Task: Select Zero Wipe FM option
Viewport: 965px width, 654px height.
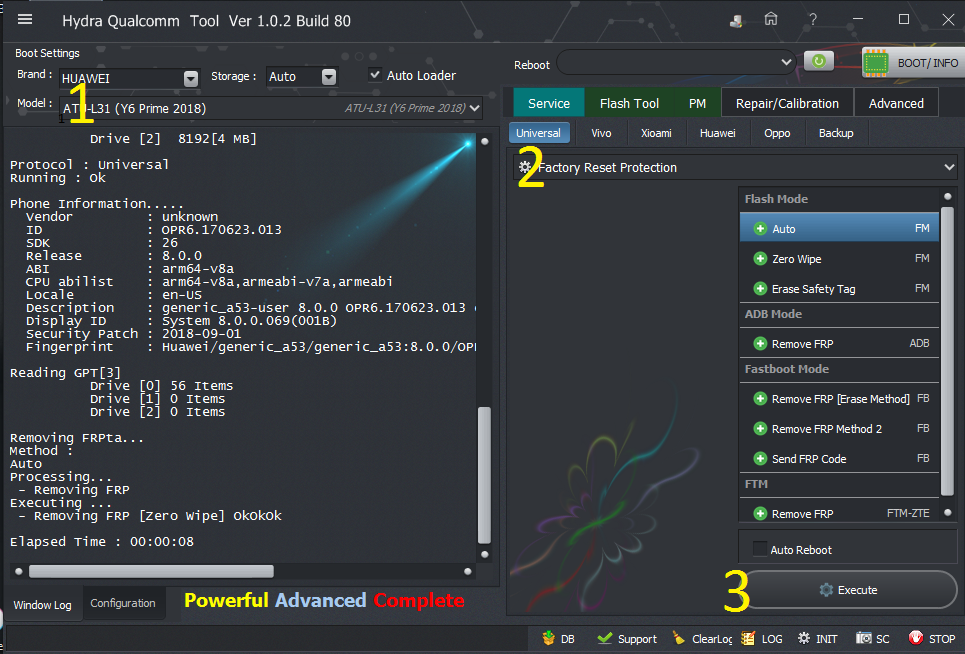Action: click(x=839, y=259)
